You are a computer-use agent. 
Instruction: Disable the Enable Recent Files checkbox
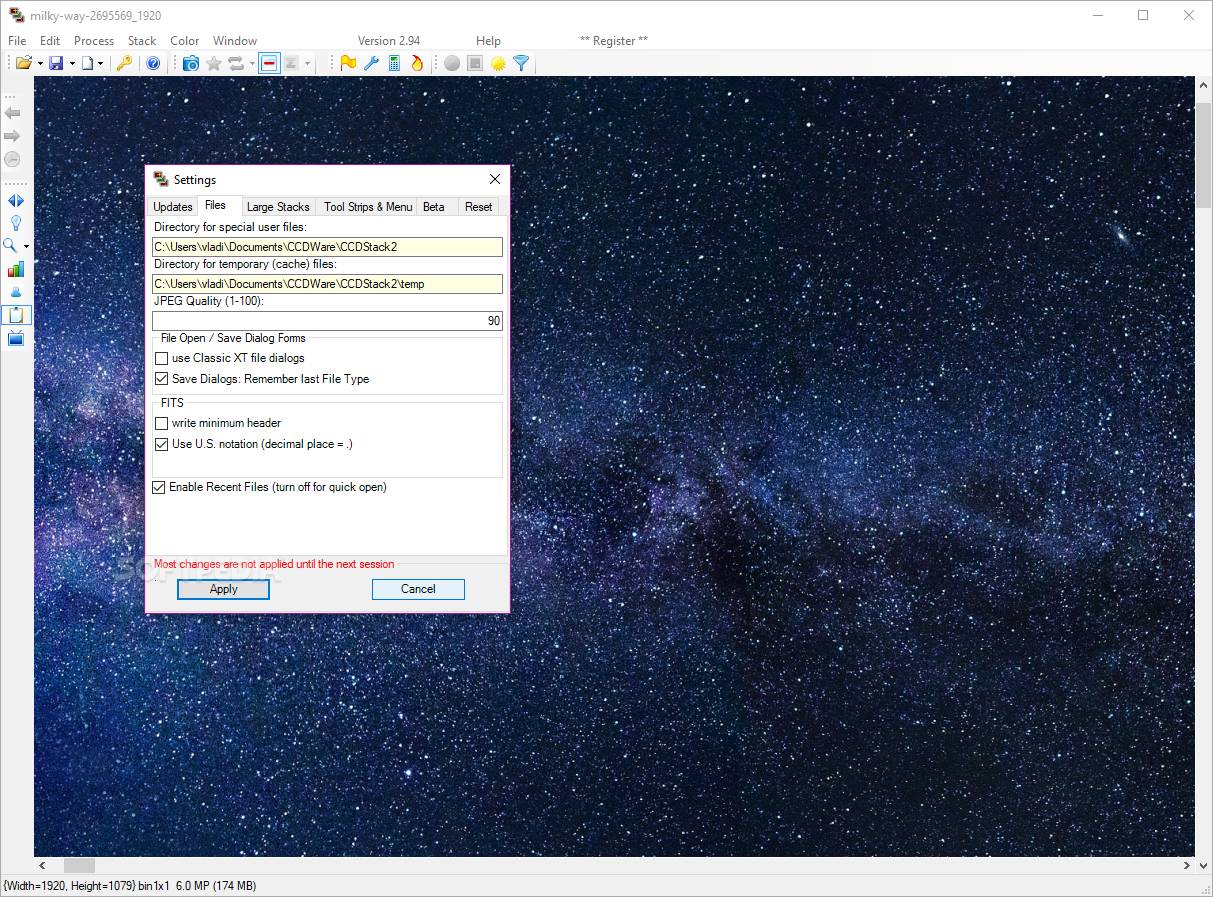(x=158, y=487)
